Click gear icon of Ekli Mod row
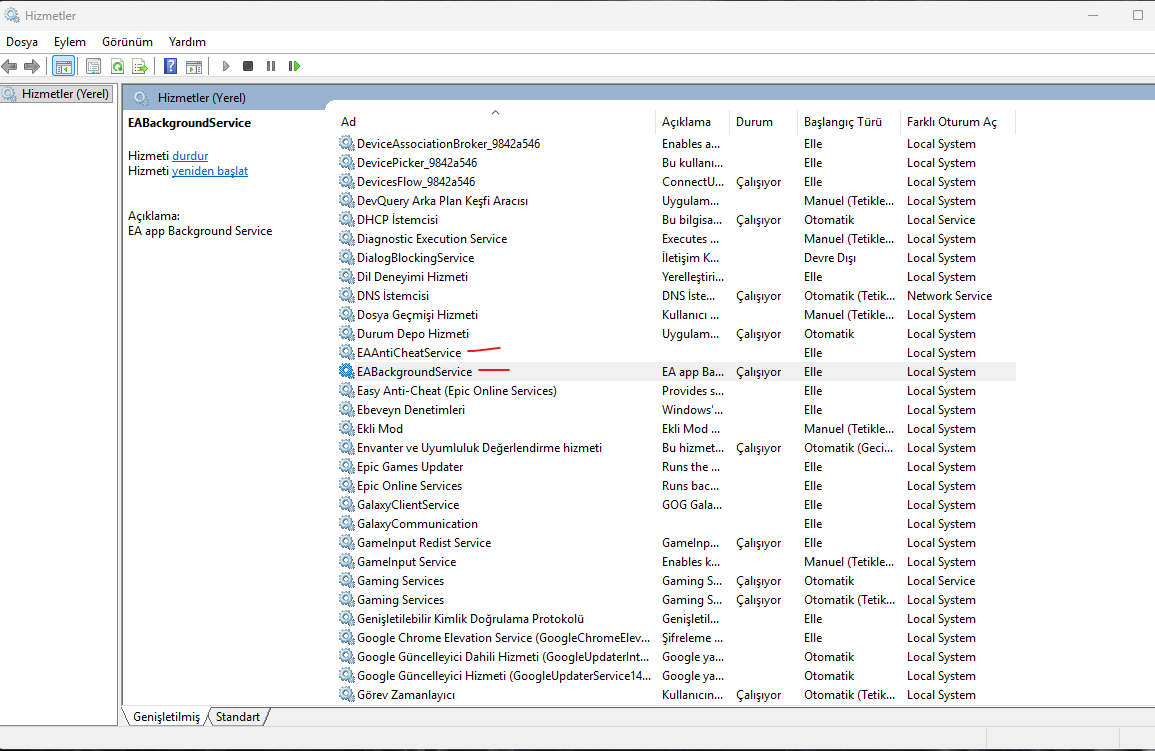This screenshot has height=751, width=1155. click(x=346, y=428)
